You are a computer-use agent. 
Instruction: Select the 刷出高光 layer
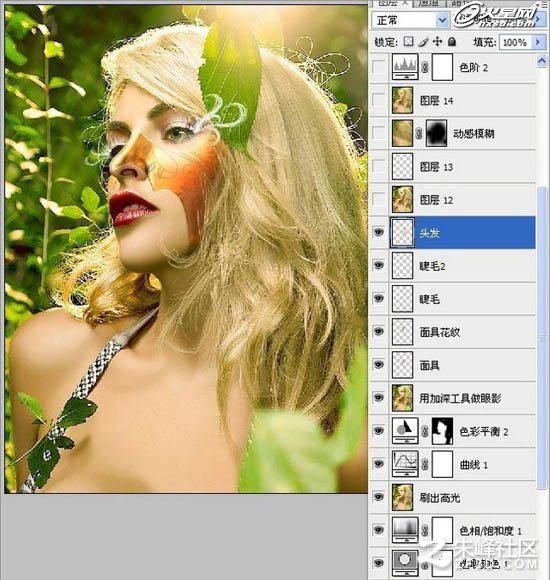[x=462, y=497]
